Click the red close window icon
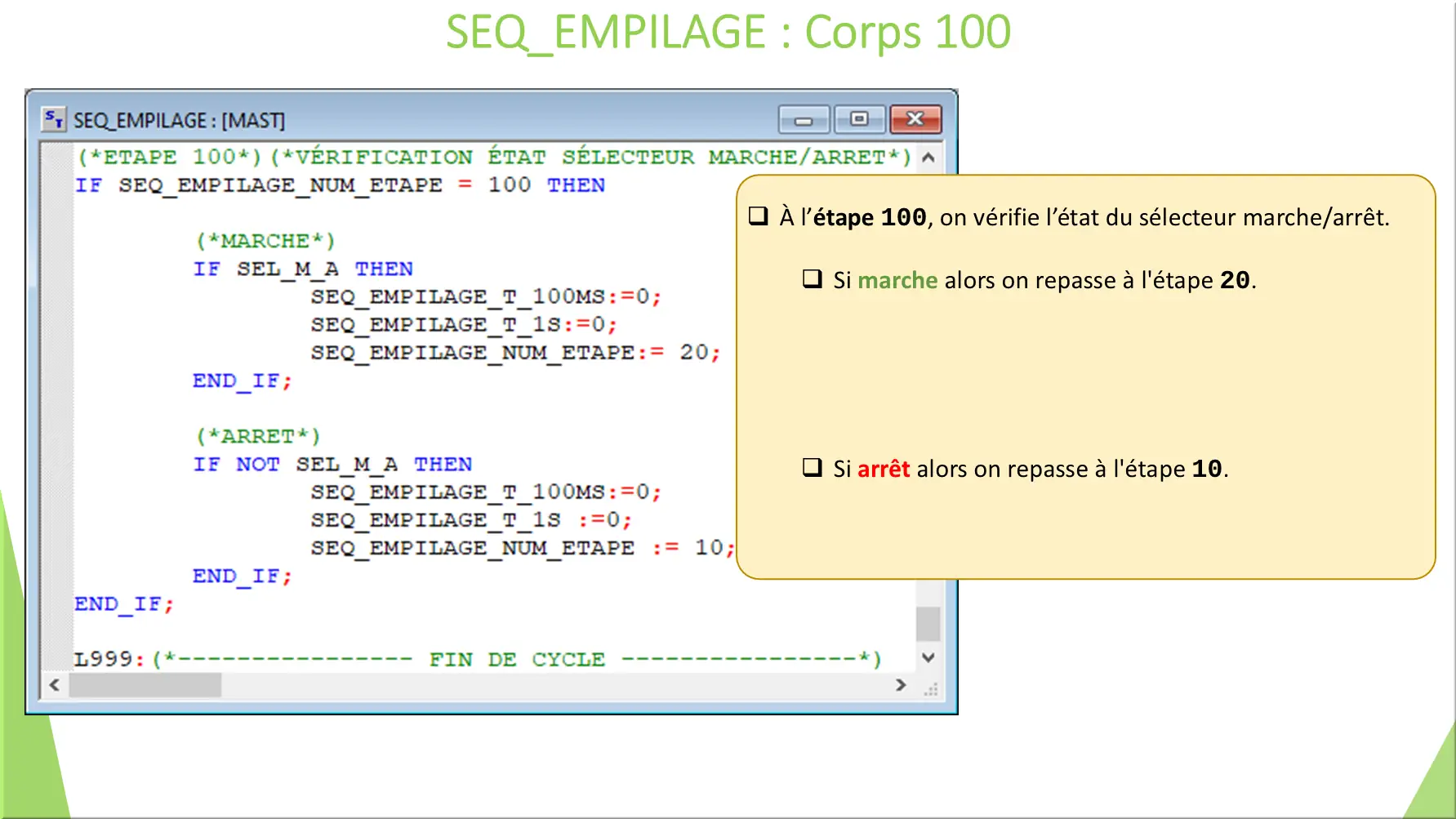 point(914,119)
